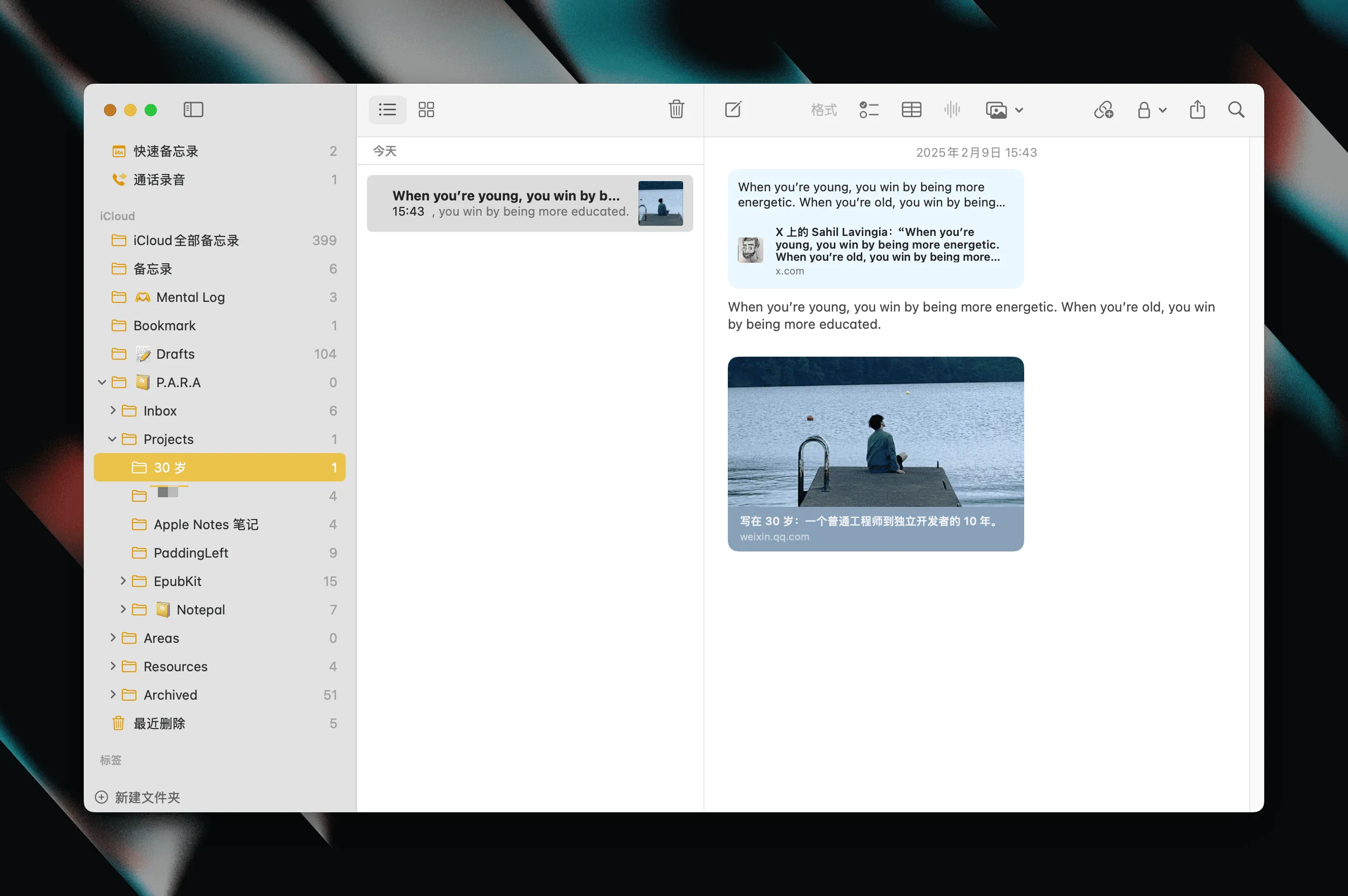Switch to gallery grid view
1348x896 pixels.
pyautogui.click(x=426, y=110)
